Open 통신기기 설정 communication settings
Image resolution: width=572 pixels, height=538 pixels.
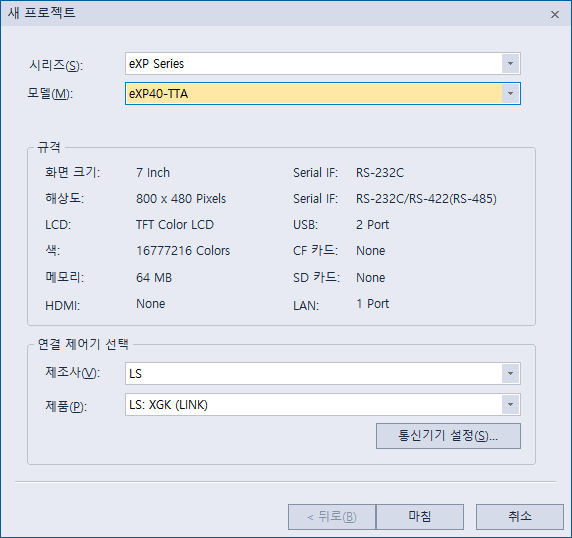(448, 436)
